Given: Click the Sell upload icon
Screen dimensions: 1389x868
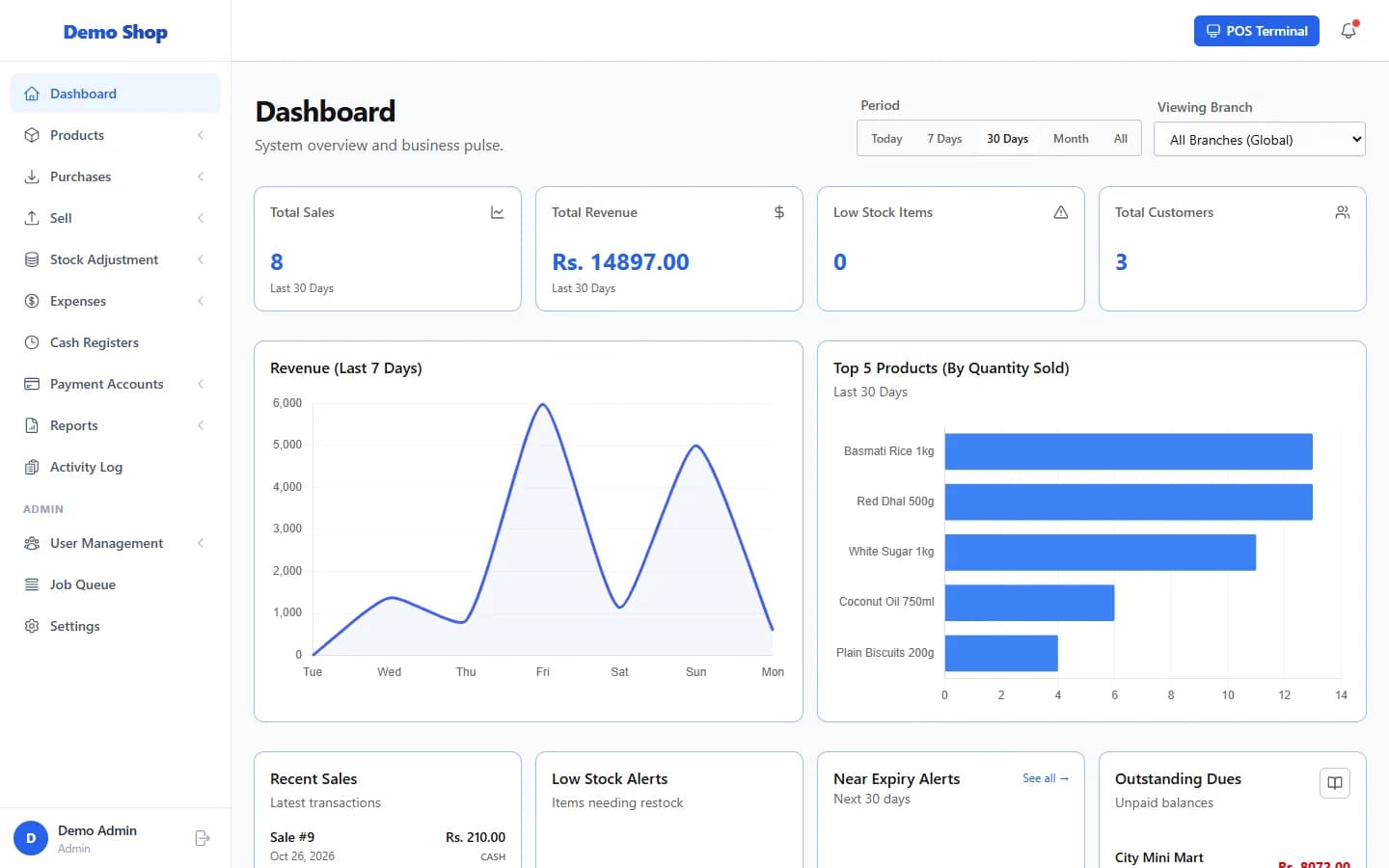Looking at the screenshot, I should click(x=32, y=218).
